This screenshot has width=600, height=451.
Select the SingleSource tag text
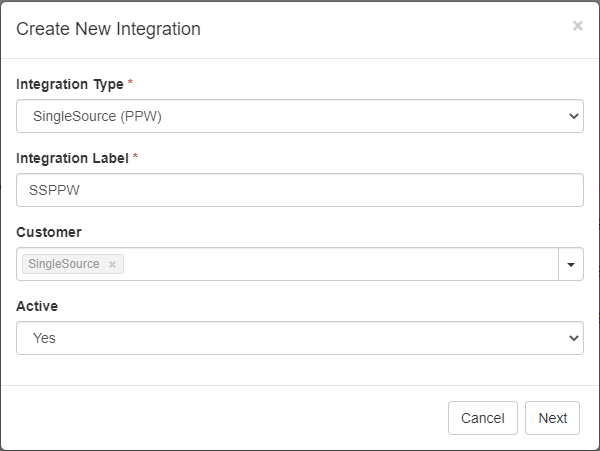pos(64,265)
